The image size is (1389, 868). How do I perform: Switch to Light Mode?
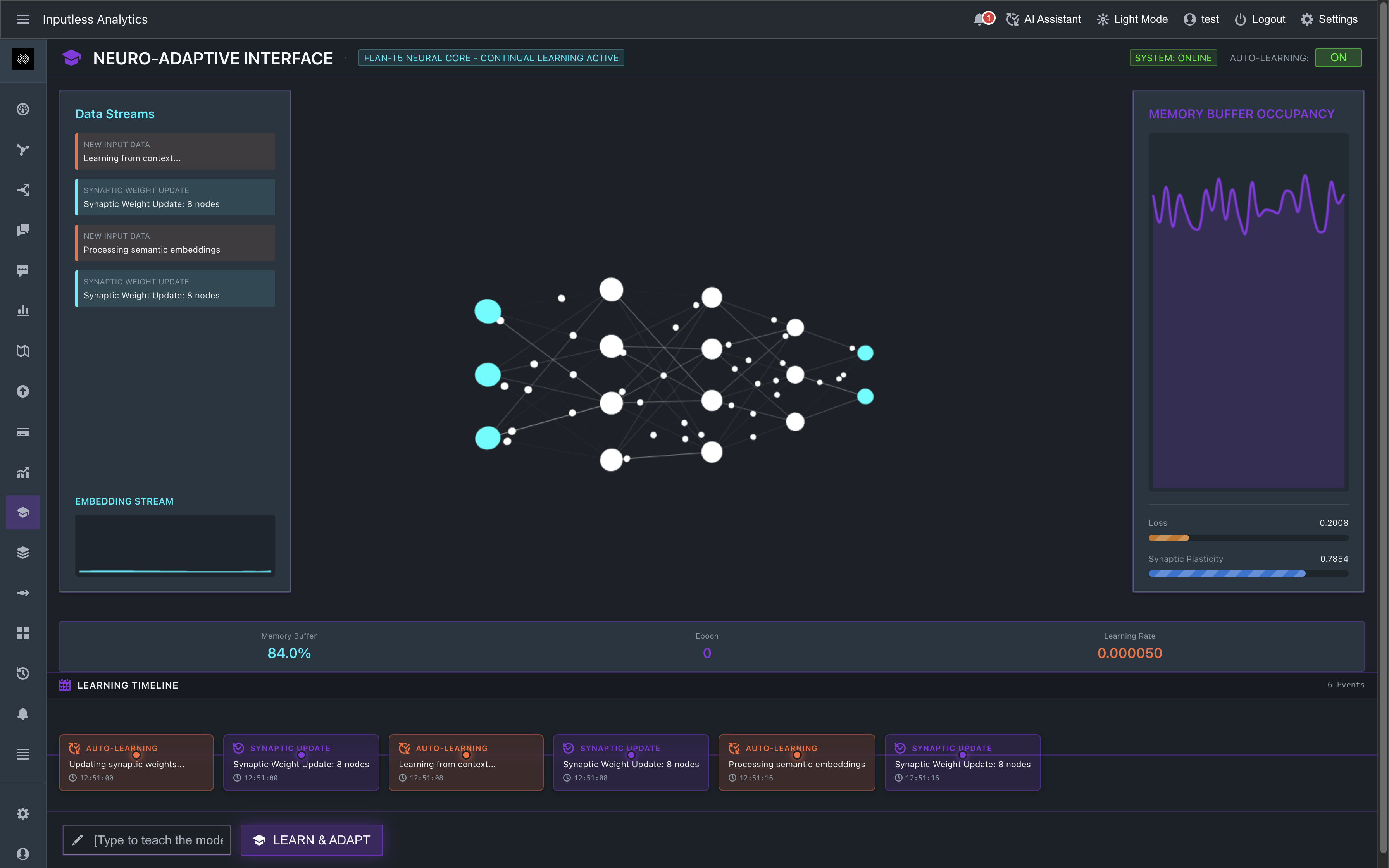click(1132, 19)
